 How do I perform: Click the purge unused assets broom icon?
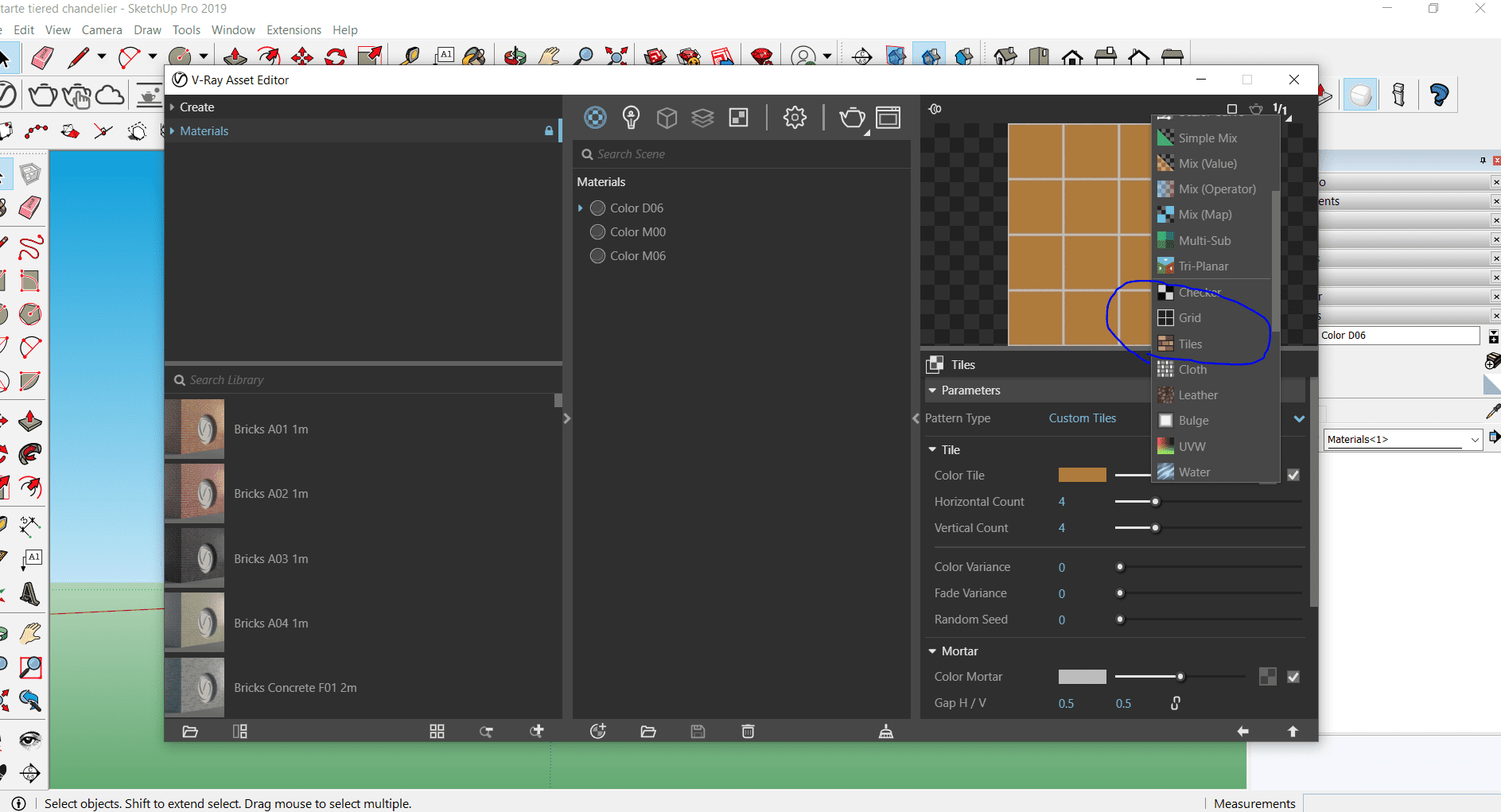coord(885,732)
